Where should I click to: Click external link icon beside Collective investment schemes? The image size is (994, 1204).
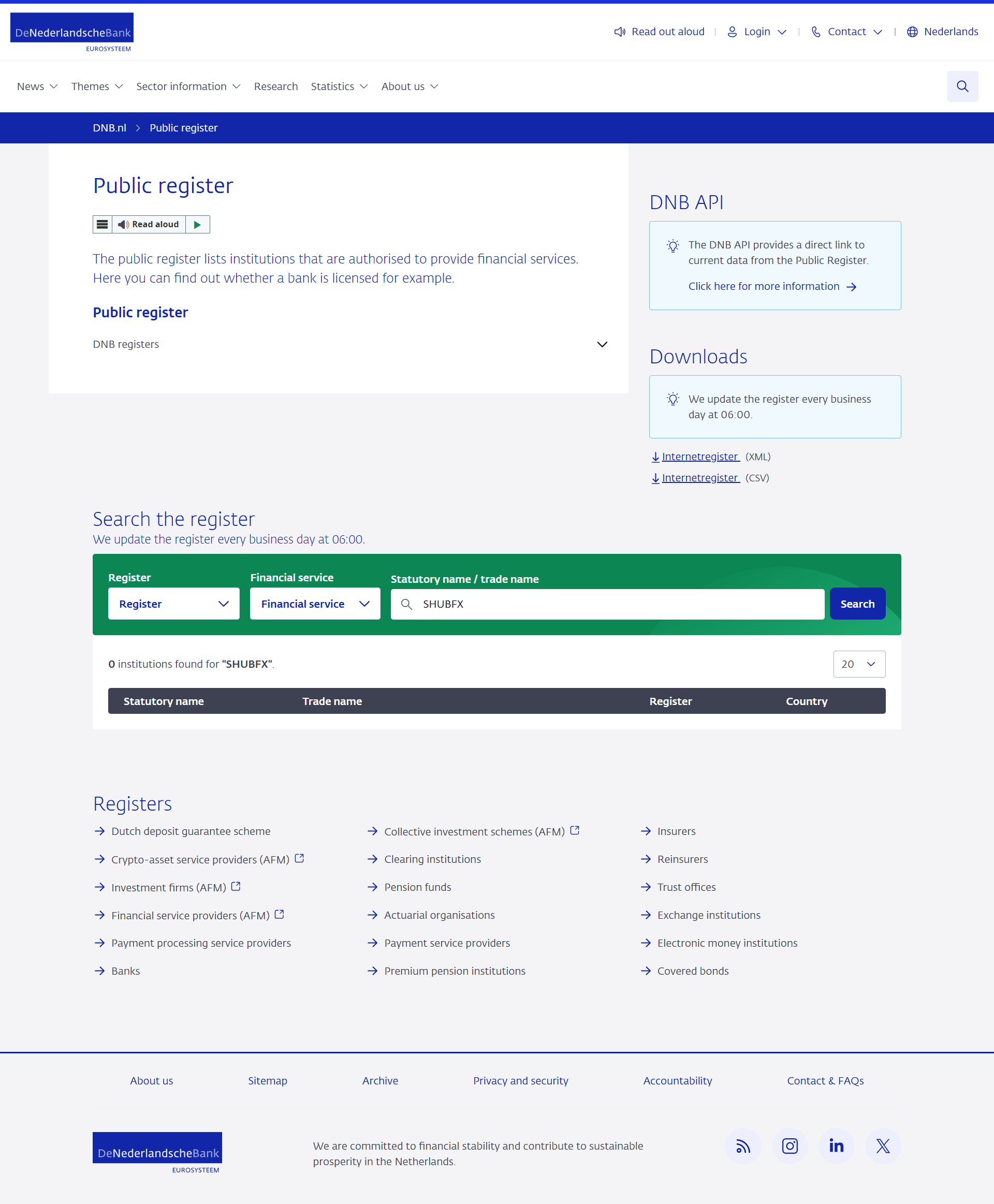coord(574,830)
